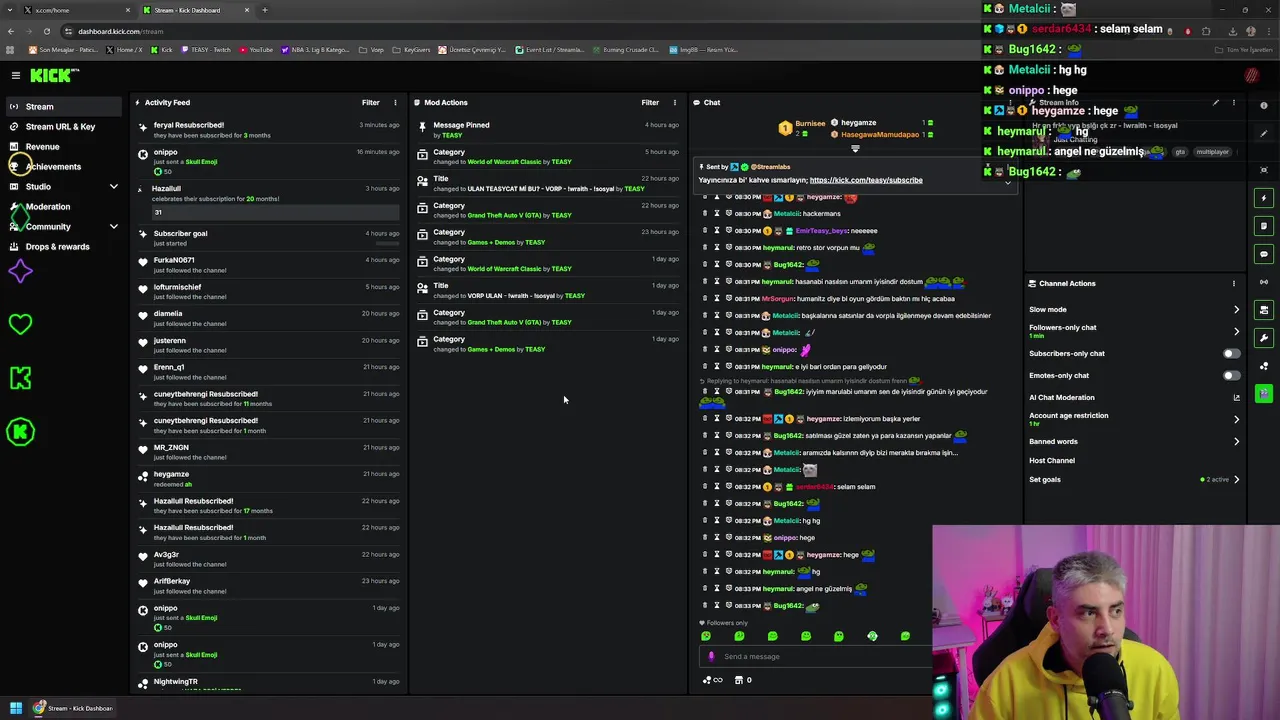This screenshot has height=720, width=1280.
Task: Click Filter in Mod Actions
Action: tap(650, 102)
